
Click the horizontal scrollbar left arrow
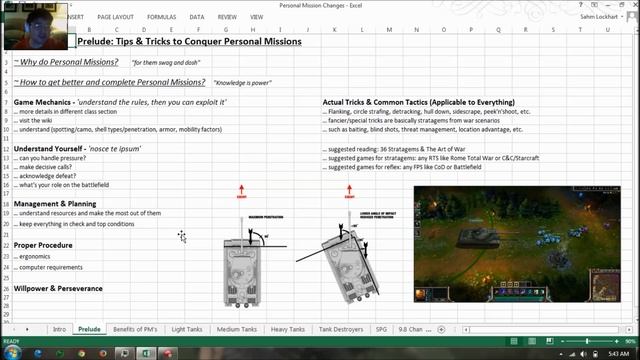point(466,329)
